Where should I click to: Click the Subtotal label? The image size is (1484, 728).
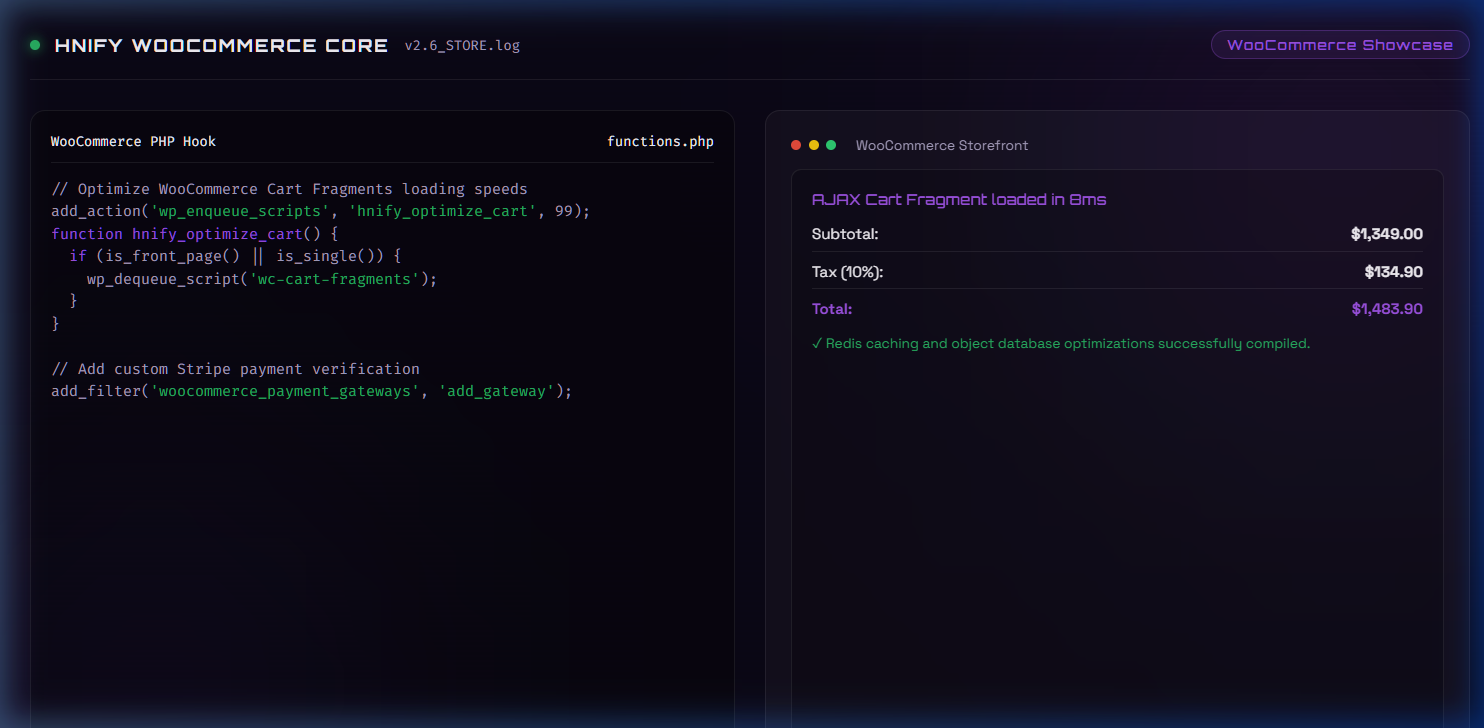(845, 234)
